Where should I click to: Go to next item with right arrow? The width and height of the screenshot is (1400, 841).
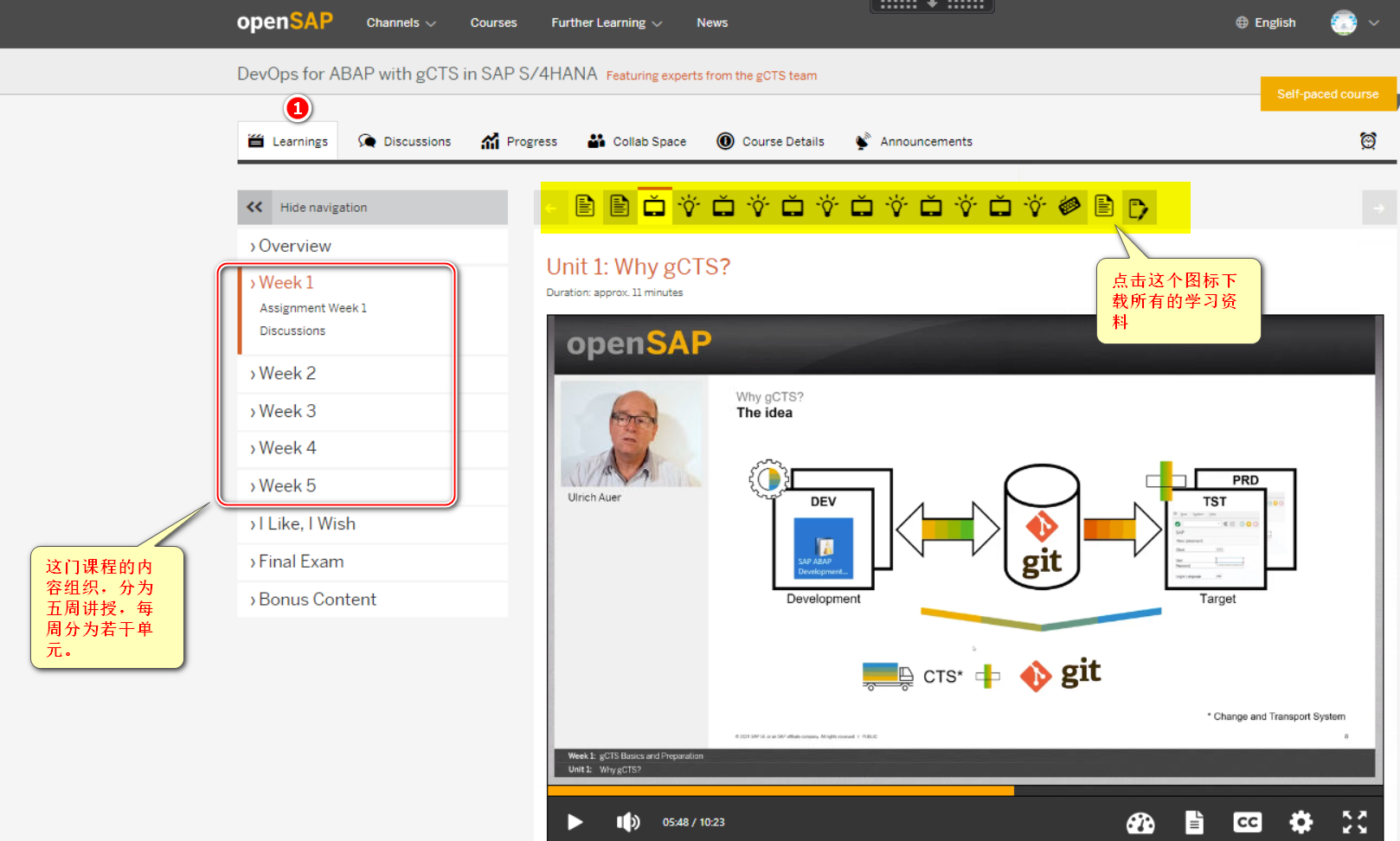(x=1379, y=208)
